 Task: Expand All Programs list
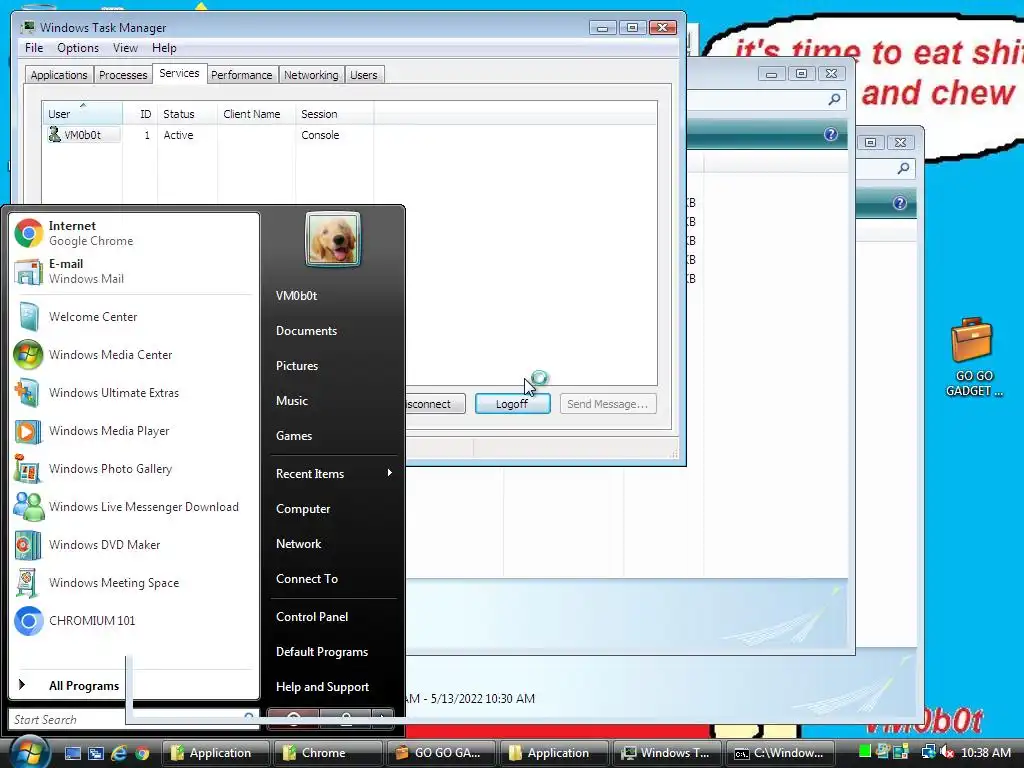coord(69,685)
